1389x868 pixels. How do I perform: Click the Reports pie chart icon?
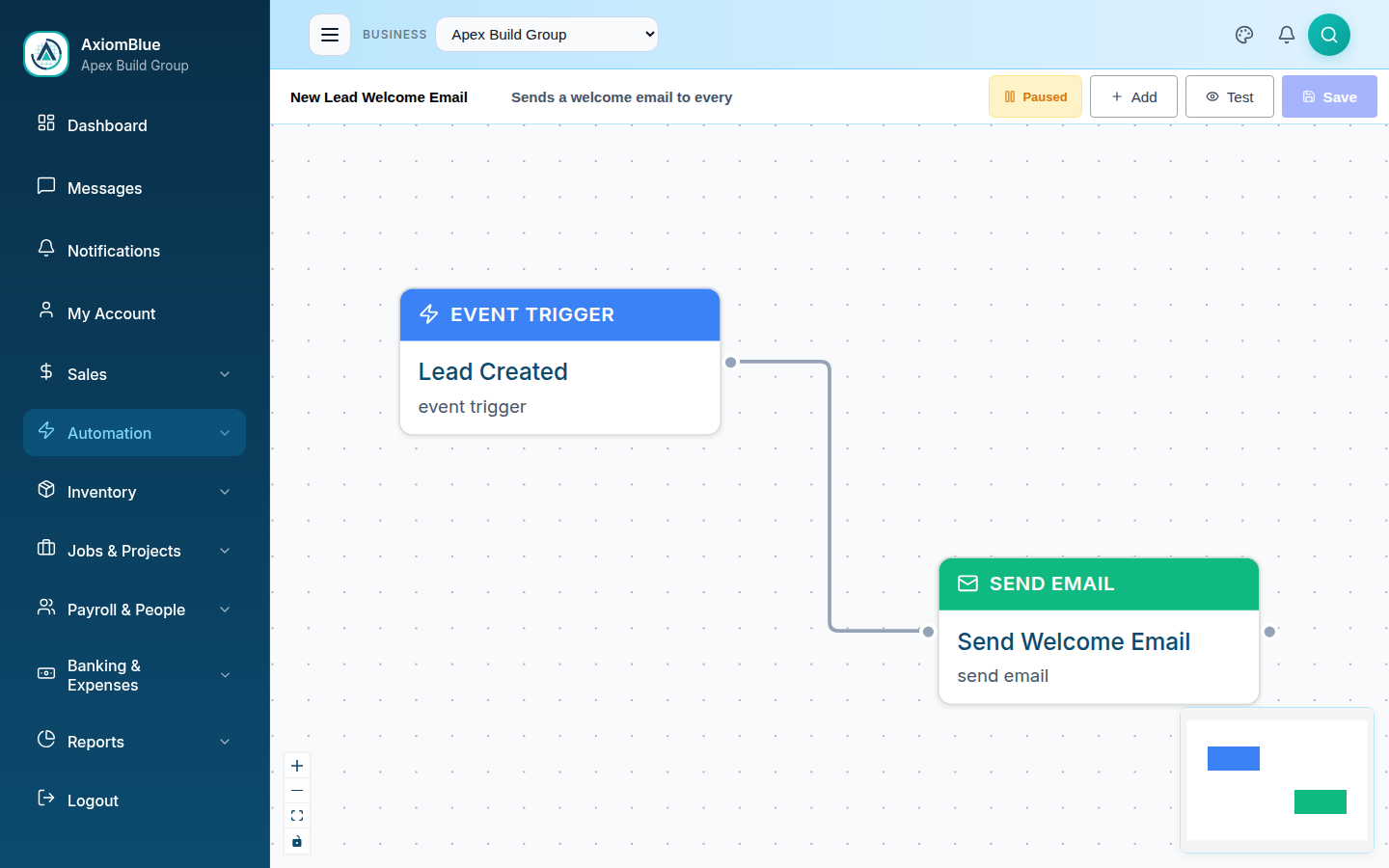pos(46,739)
